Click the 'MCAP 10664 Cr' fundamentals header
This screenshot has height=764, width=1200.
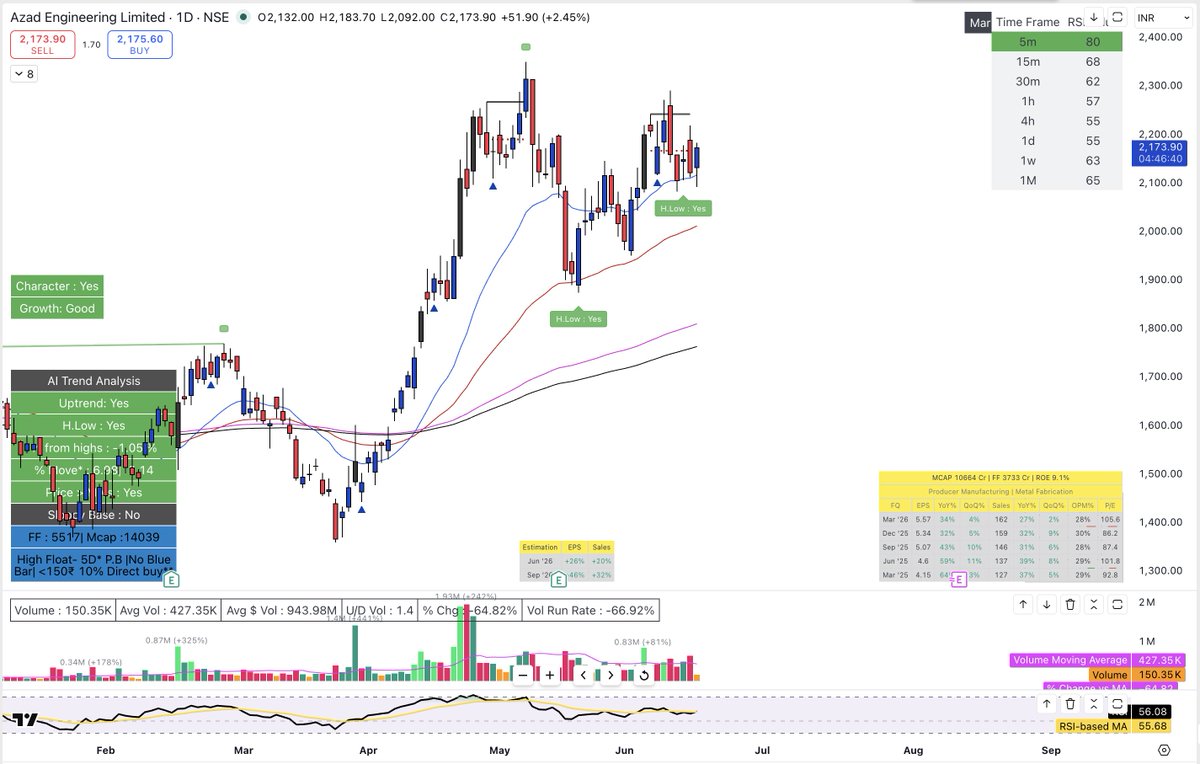coord(1001,478)
